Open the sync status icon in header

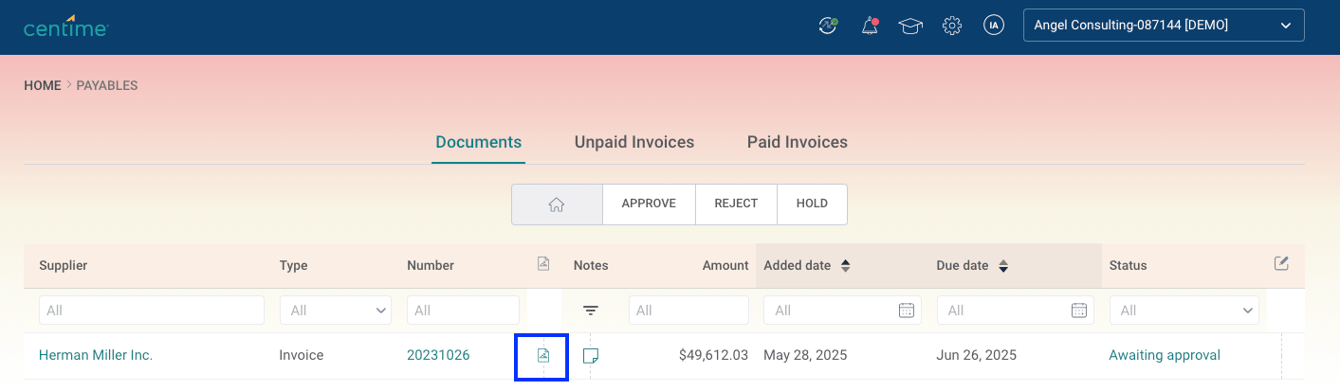(x=827, y=25)
